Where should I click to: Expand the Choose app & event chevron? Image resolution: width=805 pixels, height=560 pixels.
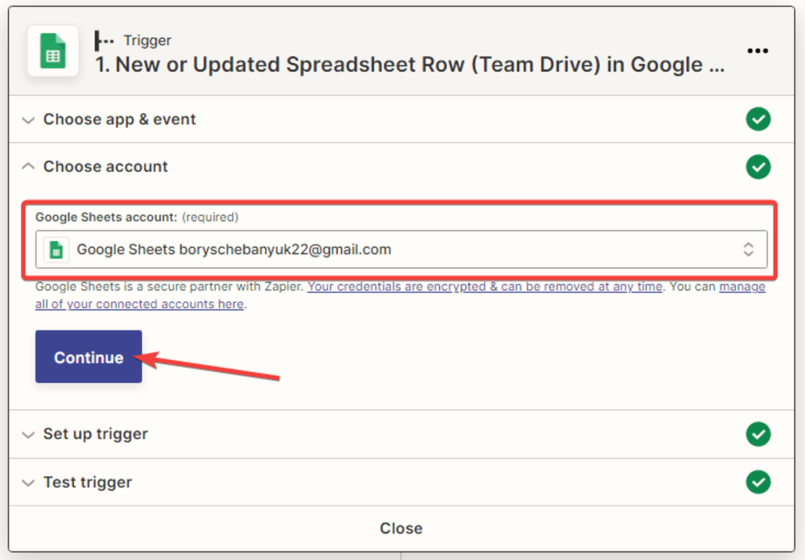coord(28,120)
